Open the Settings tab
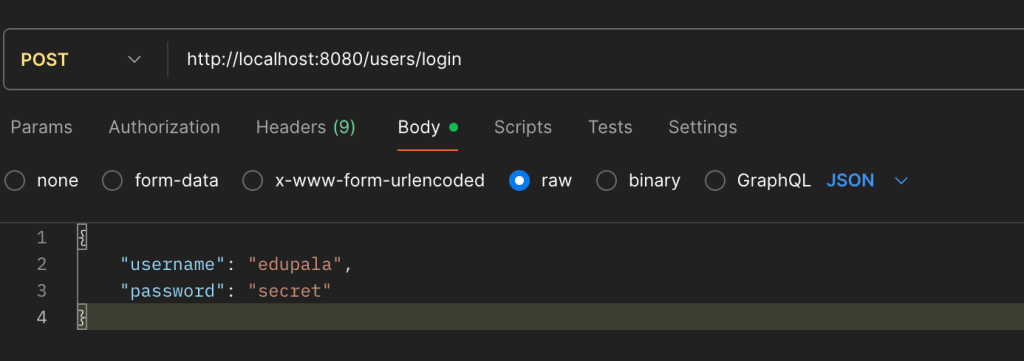 coord(703,127)
